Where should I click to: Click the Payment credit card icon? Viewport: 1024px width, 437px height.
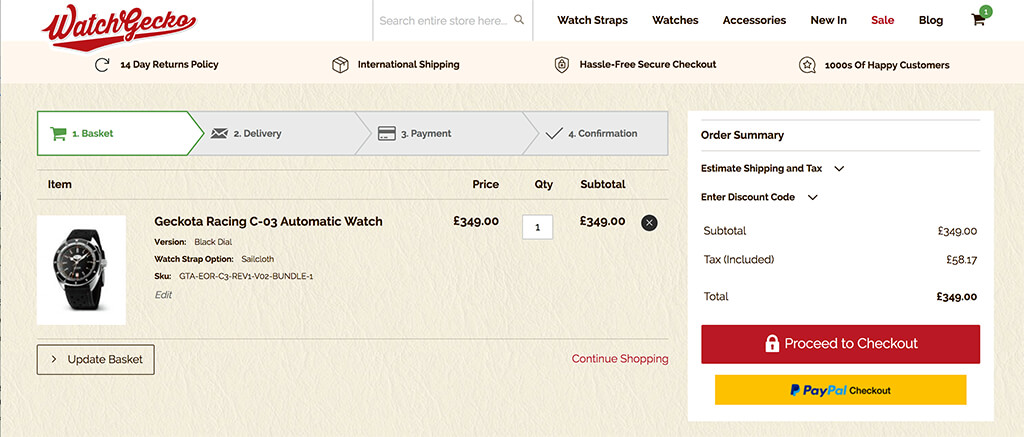[x=387, y=133]
